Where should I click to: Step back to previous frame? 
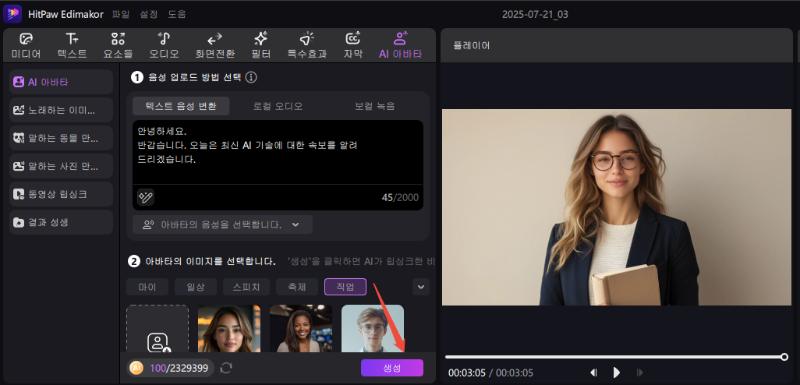tap(593, 373)
